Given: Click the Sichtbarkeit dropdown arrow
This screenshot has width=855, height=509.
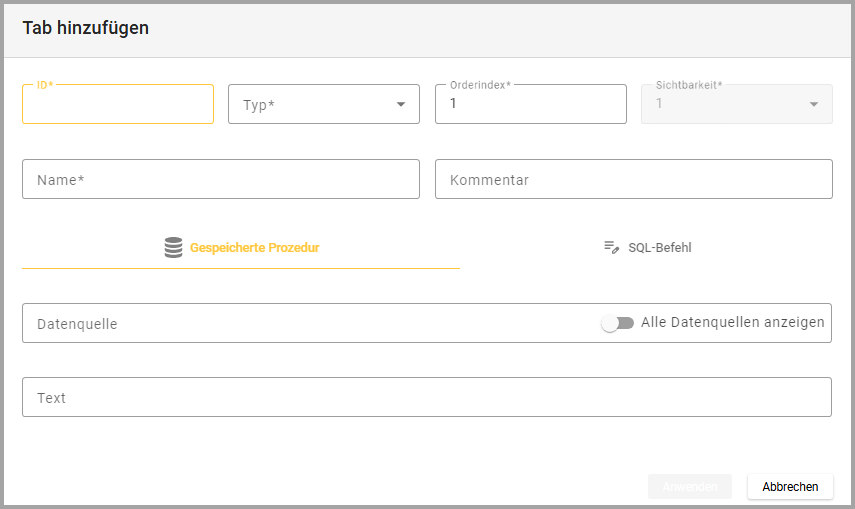Looking at the screenshot, I should click(x=814, y=104).
